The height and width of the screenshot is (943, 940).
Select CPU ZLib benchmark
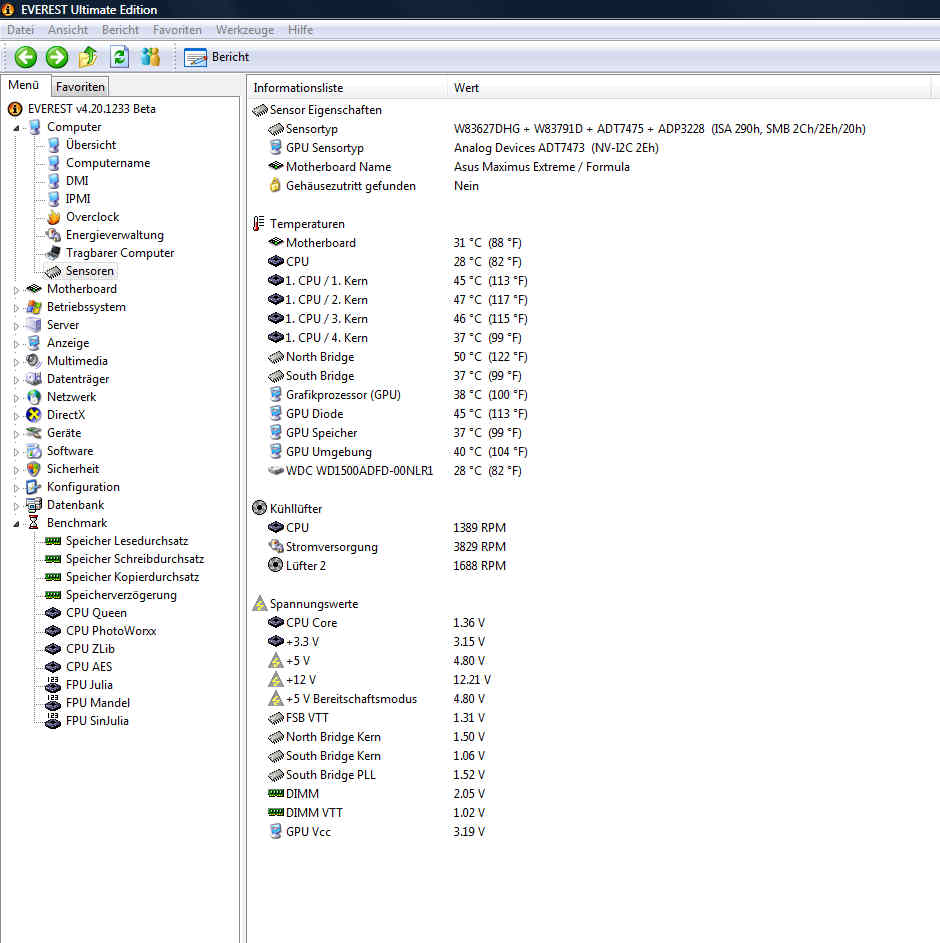coord(90,650)
